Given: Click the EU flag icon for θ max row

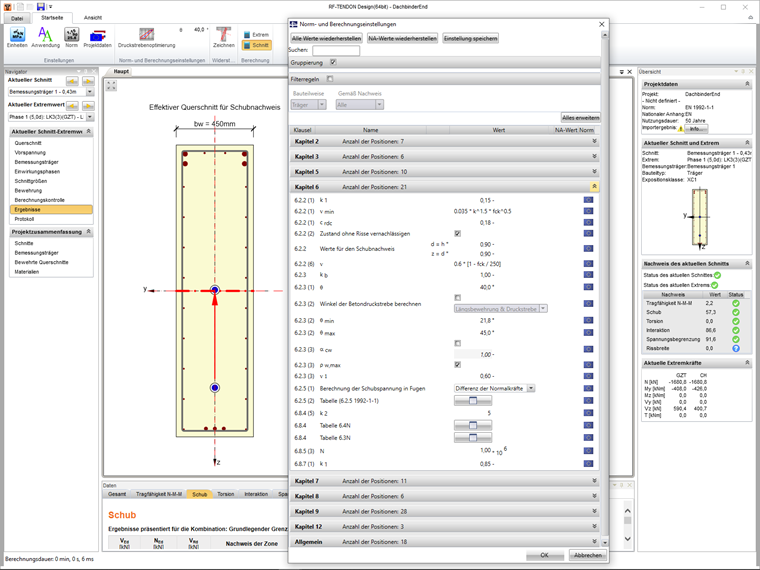Looking at the screenshot, I should click(588, 332).
